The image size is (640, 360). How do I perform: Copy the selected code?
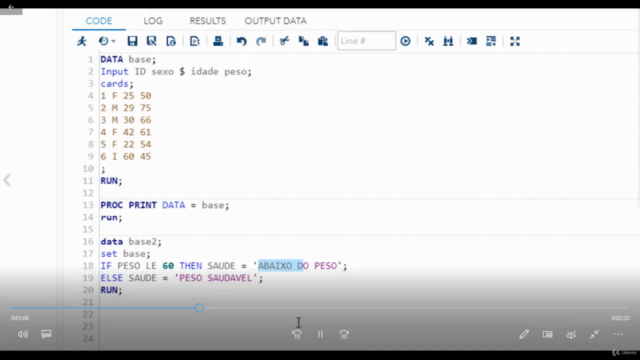pyautogui.click(x=303, y=41)
